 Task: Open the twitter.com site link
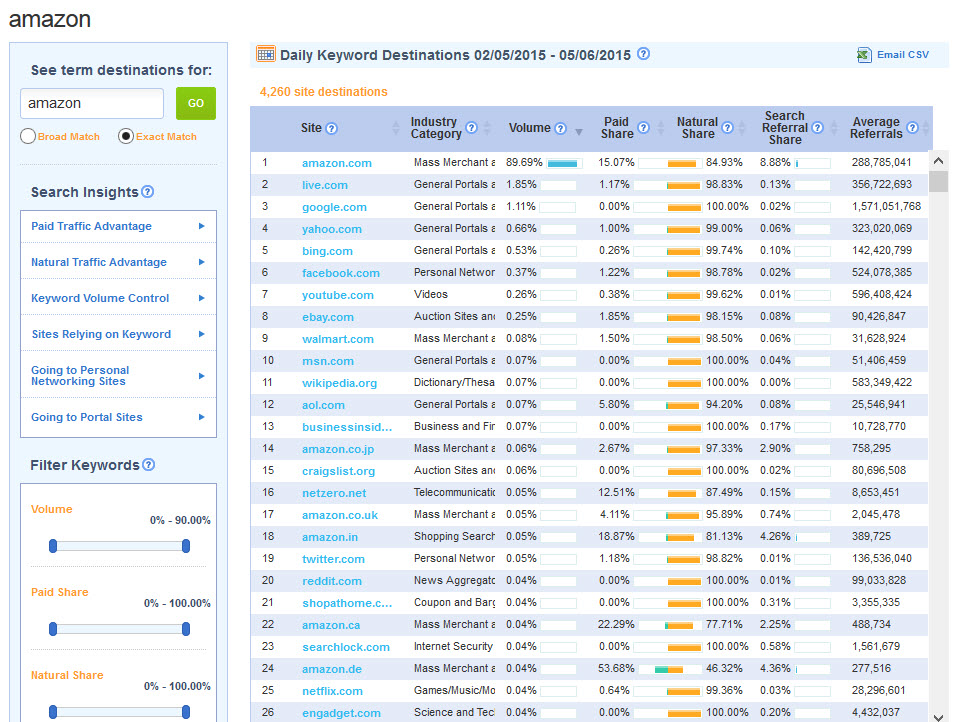point(334,559)
